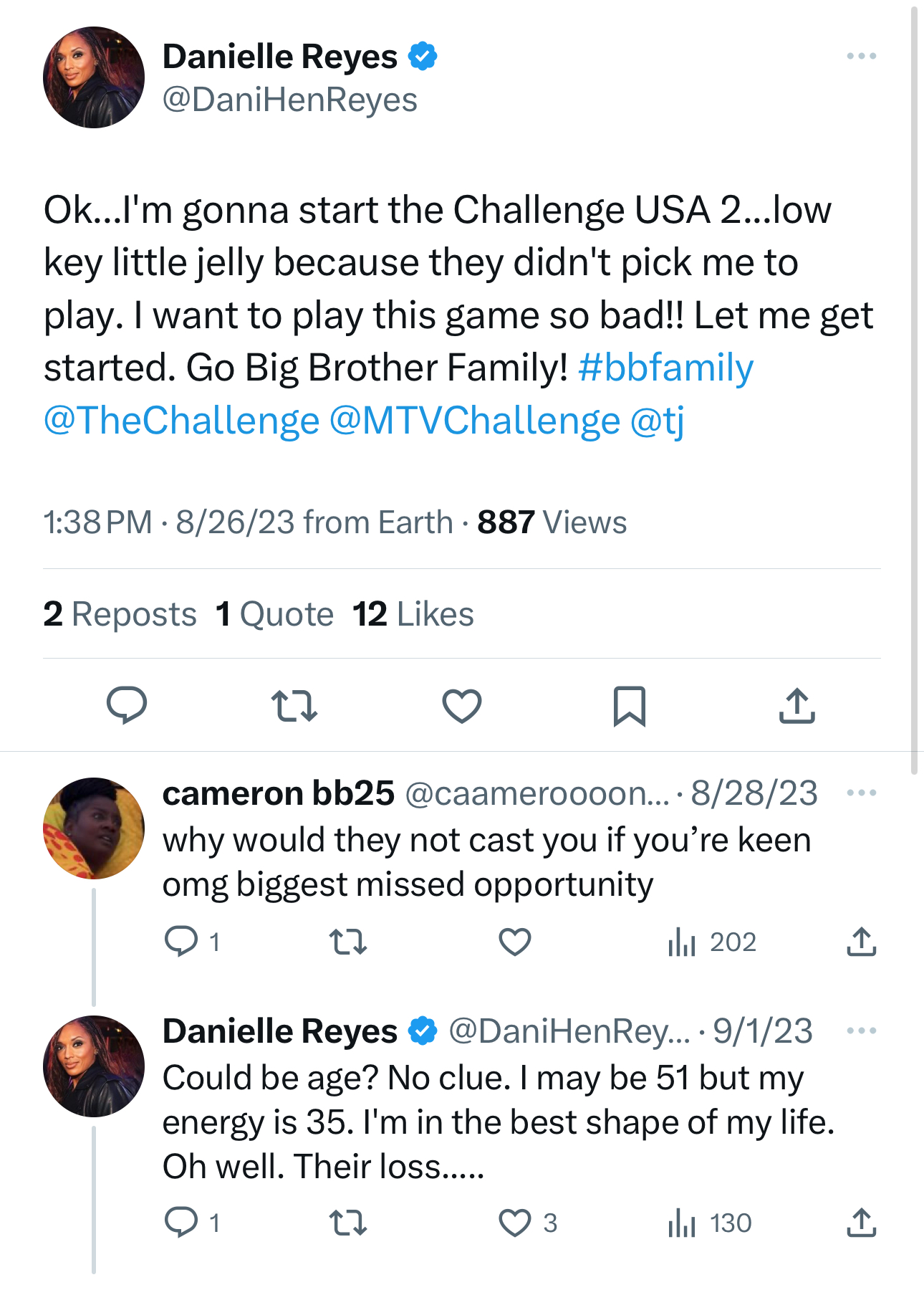Open more options on main tweet
Viewport: 924px width, 1295px height.
tap(861, 56)
